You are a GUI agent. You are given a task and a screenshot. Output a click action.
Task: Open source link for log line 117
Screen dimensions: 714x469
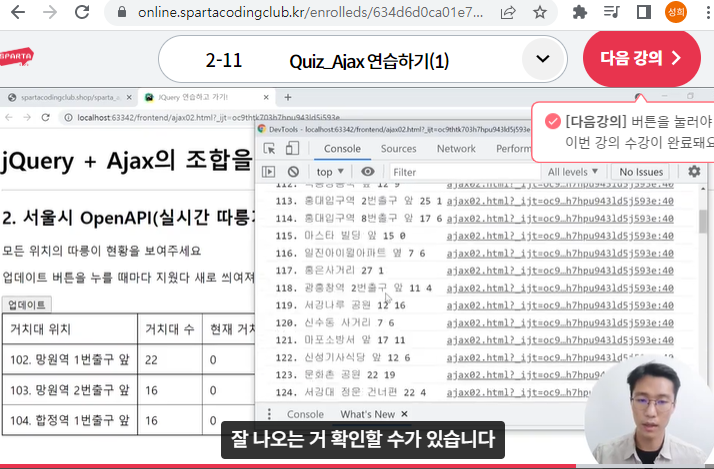pos(560,270)
